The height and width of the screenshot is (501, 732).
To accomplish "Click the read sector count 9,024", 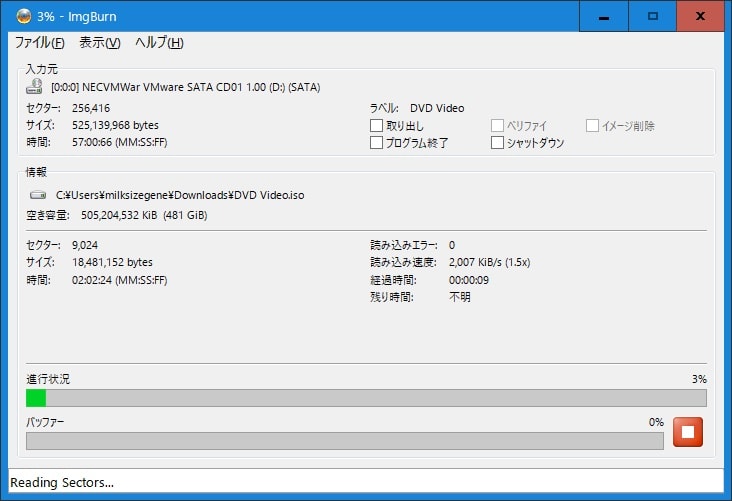I will tap(85, 245).
